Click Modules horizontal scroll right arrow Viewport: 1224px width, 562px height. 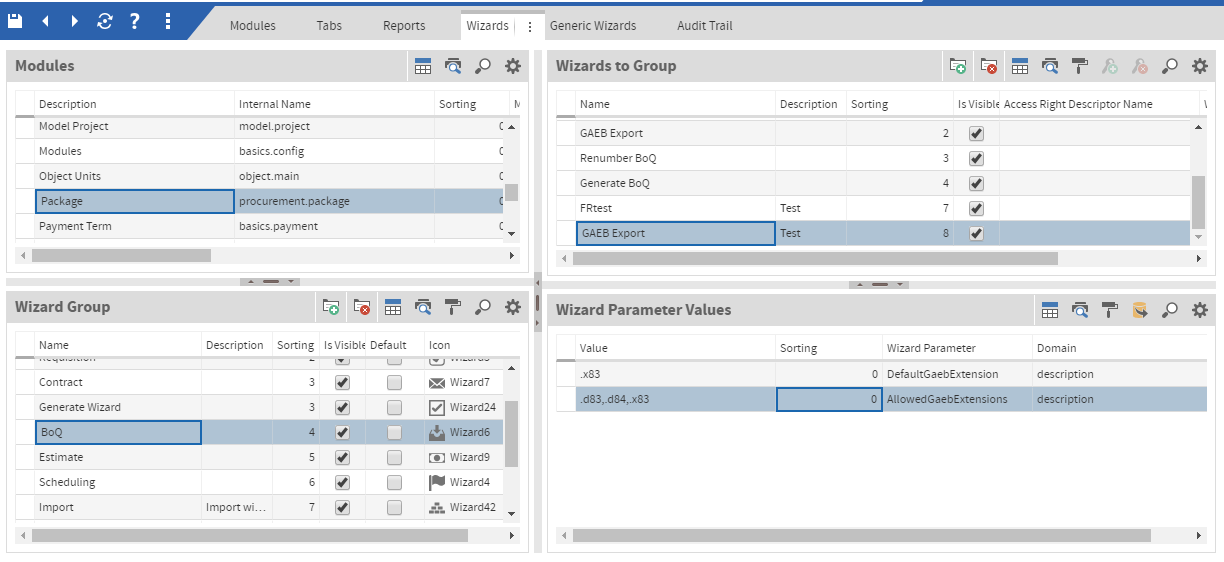[512, 255]
